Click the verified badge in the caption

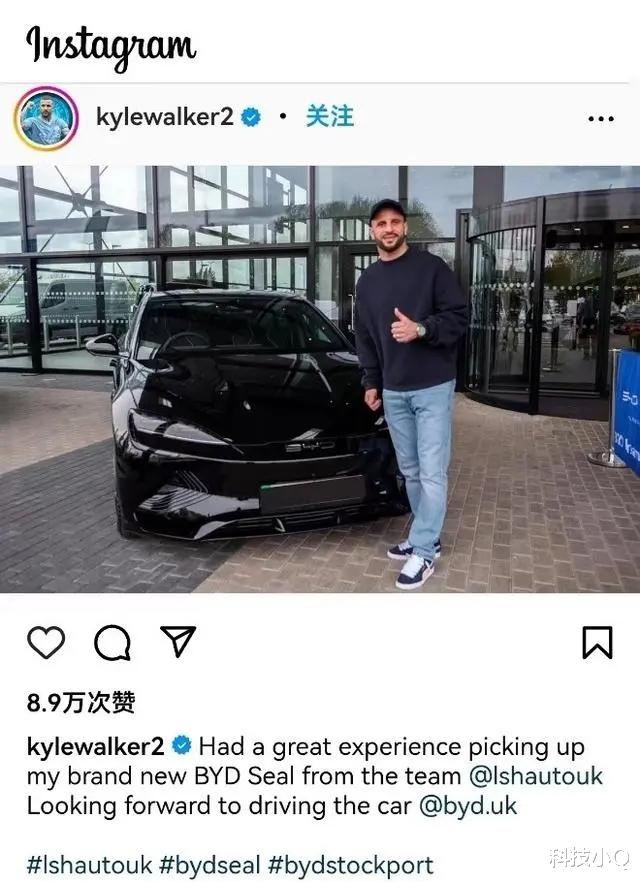tap(181, 745)
